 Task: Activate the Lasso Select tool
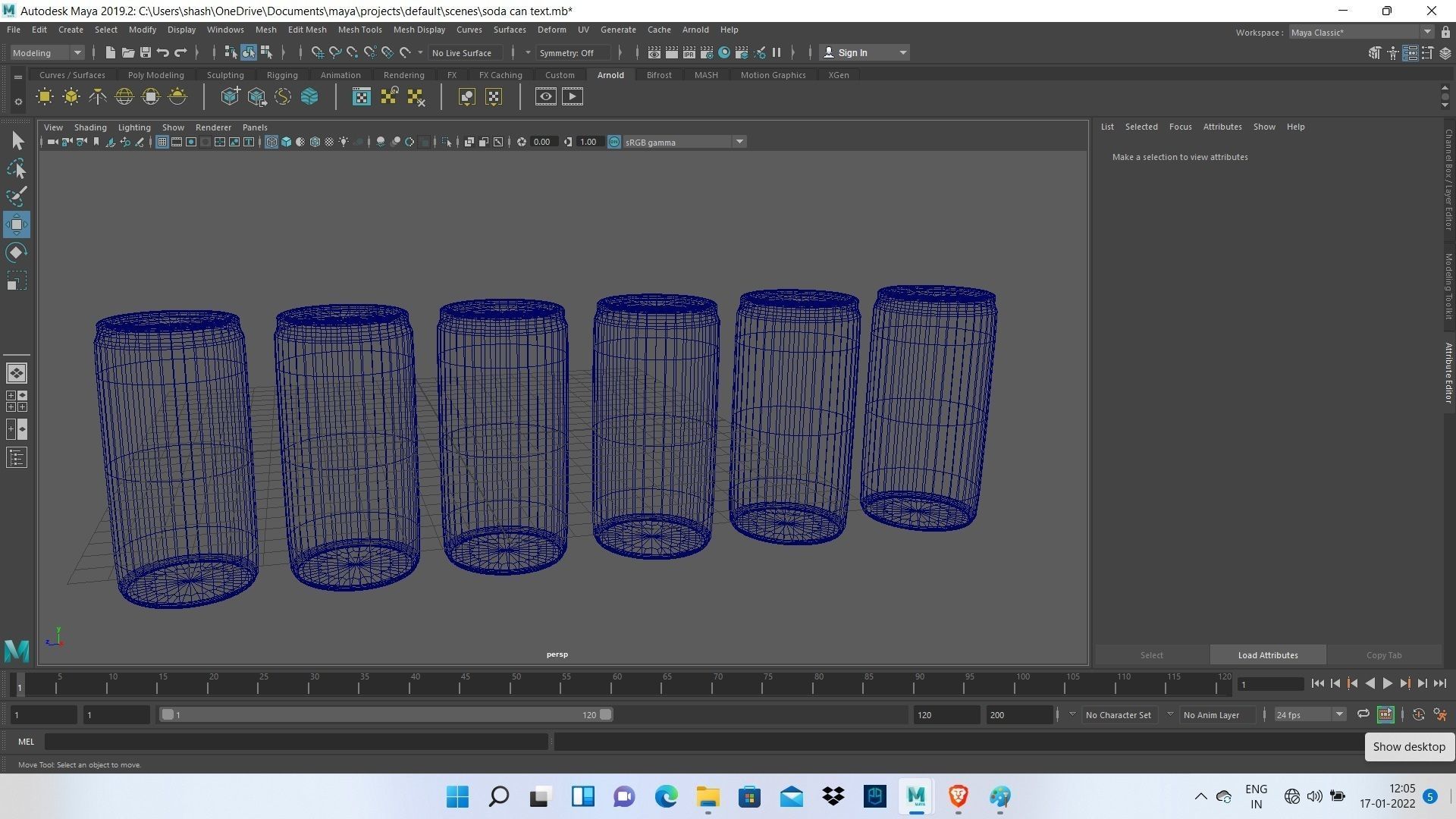pyautogui.click(x=17, y=168)
